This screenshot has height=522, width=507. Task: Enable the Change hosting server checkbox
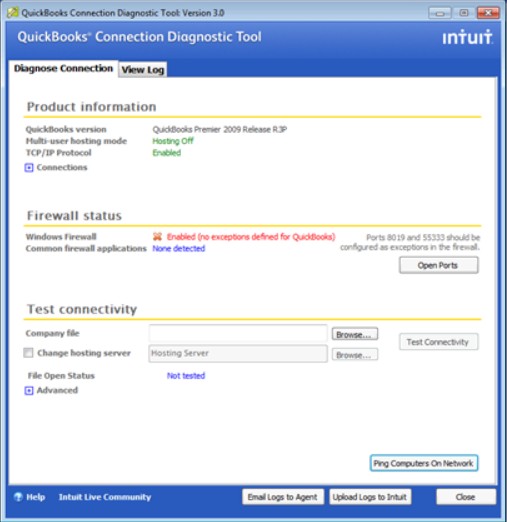coord(28,353)
